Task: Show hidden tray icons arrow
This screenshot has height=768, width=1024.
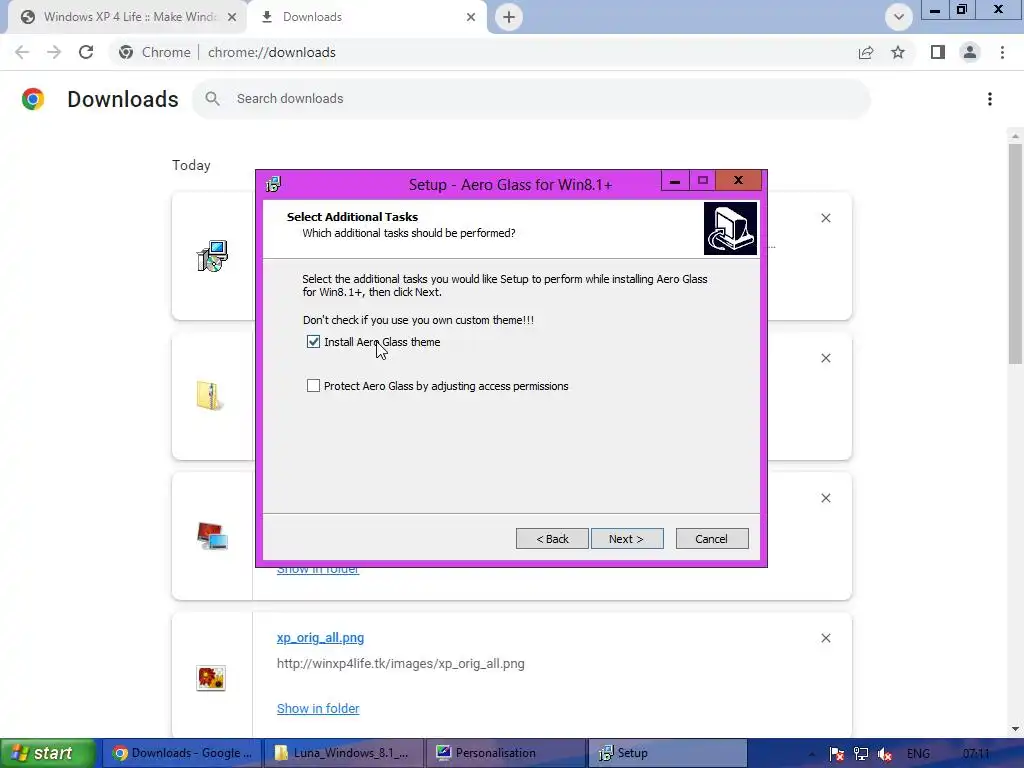Action: [811, 754]
